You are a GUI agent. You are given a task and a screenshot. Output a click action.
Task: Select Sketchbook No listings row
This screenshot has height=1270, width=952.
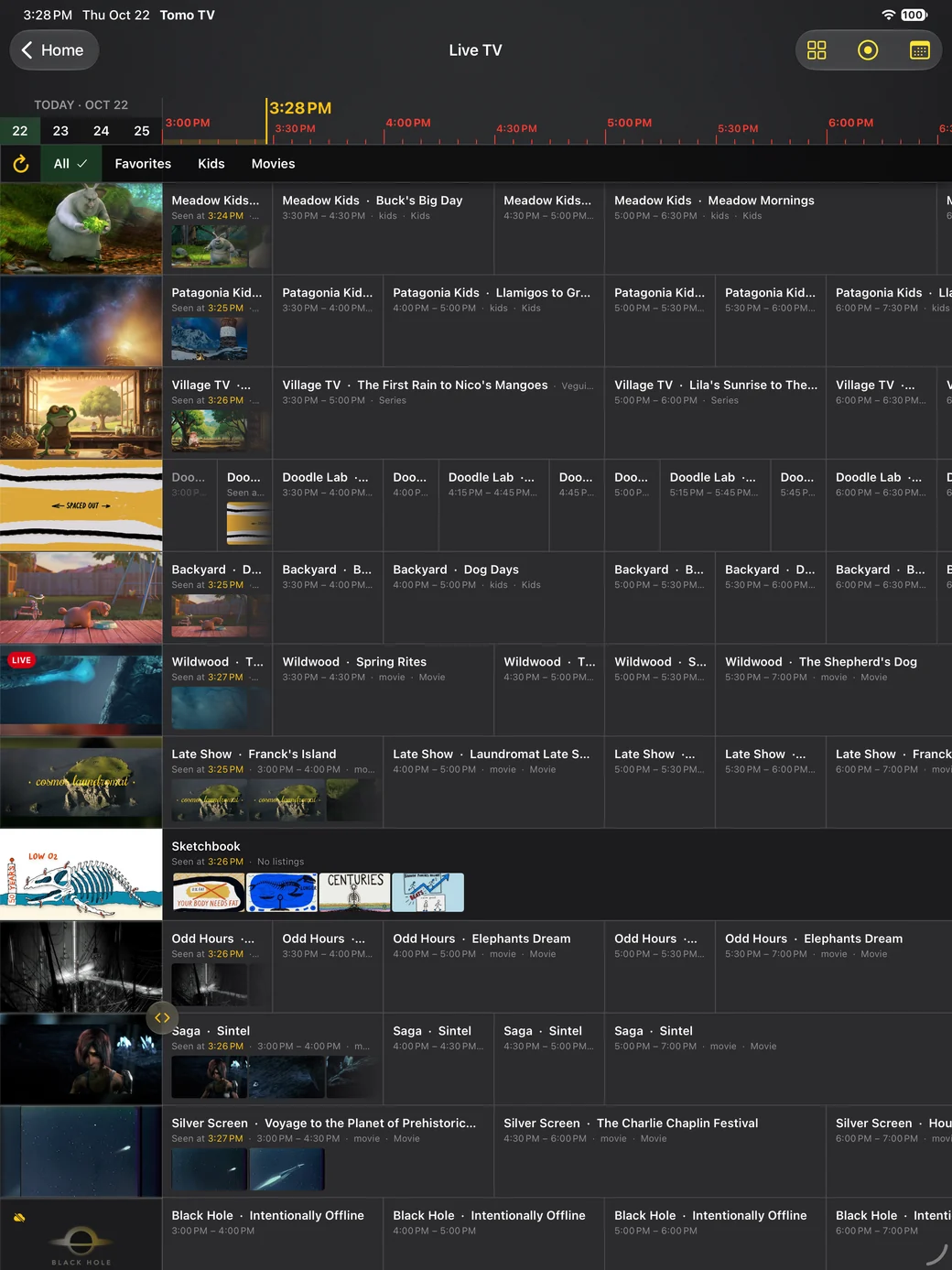557,875
